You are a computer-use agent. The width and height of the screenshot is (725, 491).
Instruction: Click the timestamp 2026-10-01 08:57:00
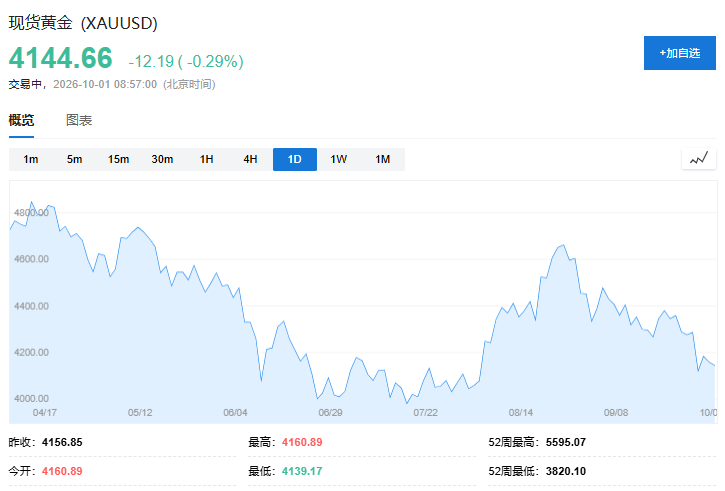click(105, 84)
